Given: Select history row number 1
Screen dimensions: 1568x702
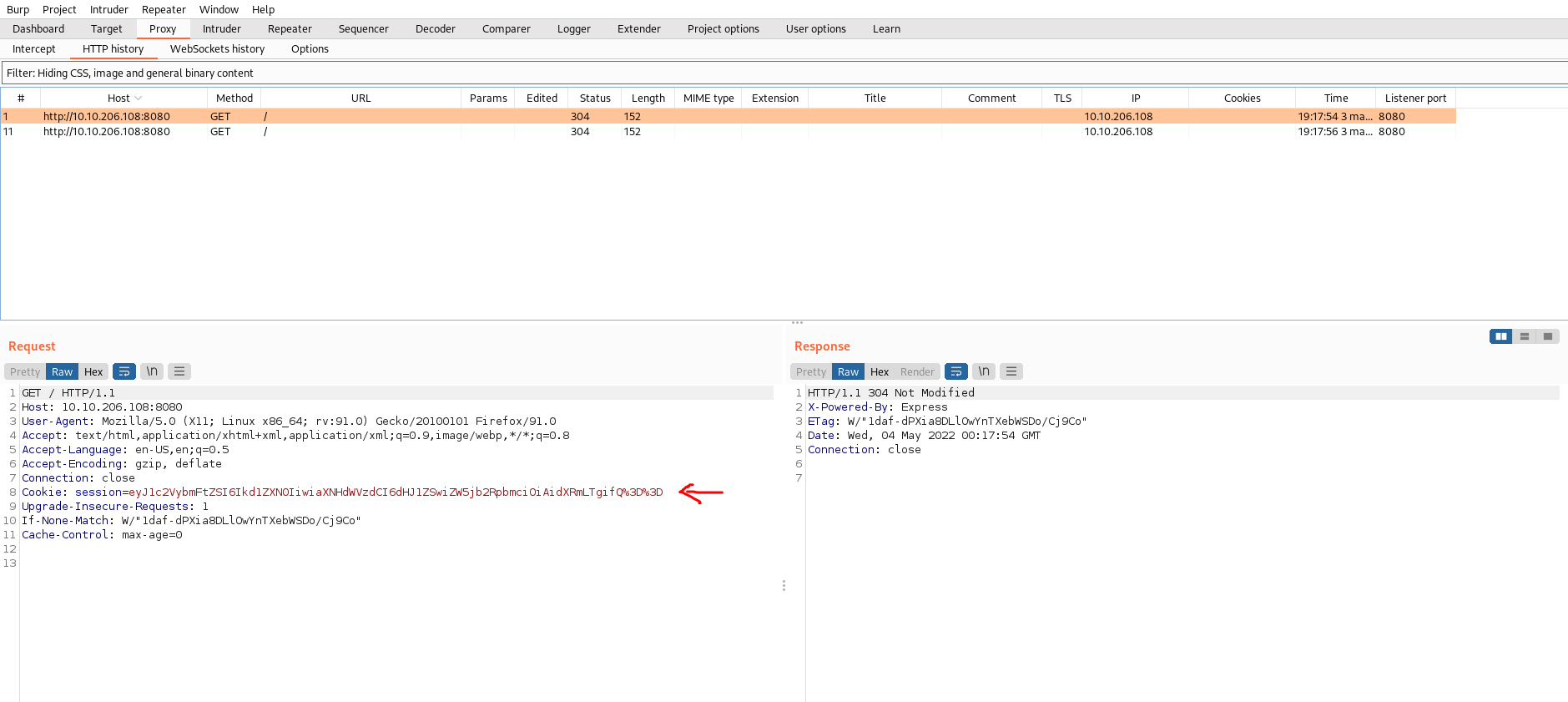Looking at the screenshot, I should pos(729,117).
